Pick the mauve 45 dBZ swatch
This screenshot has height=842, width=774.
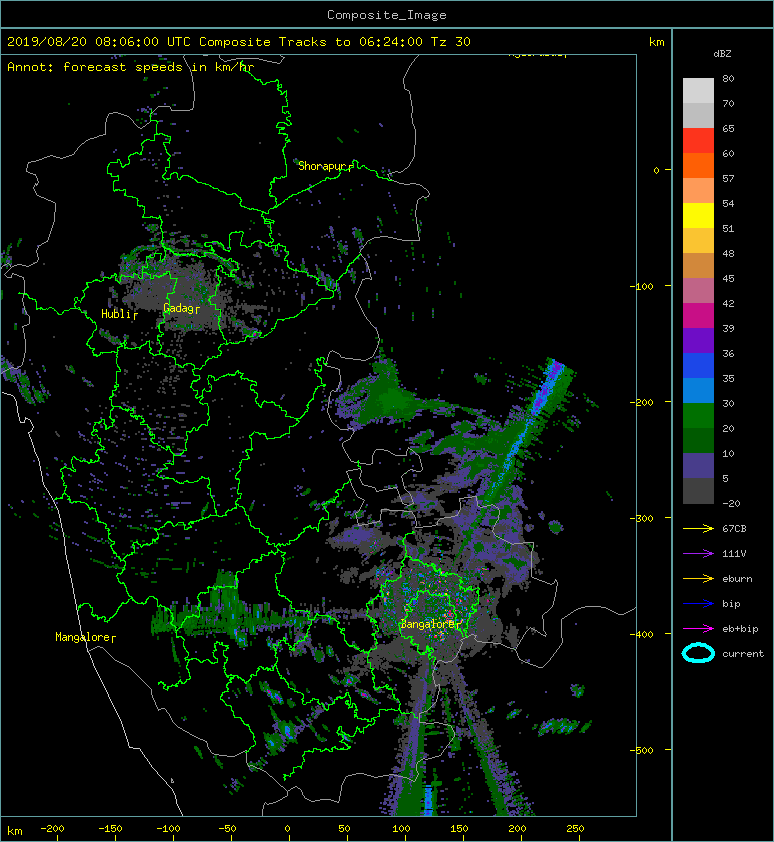click(698, 291)
